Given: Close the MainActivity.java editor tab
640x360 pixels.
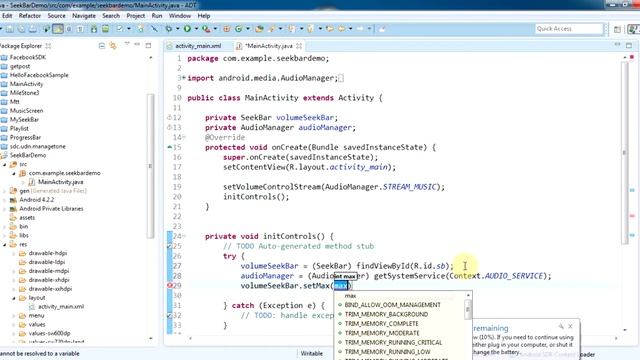Looking at the screenshot, I should pos(299,46).
